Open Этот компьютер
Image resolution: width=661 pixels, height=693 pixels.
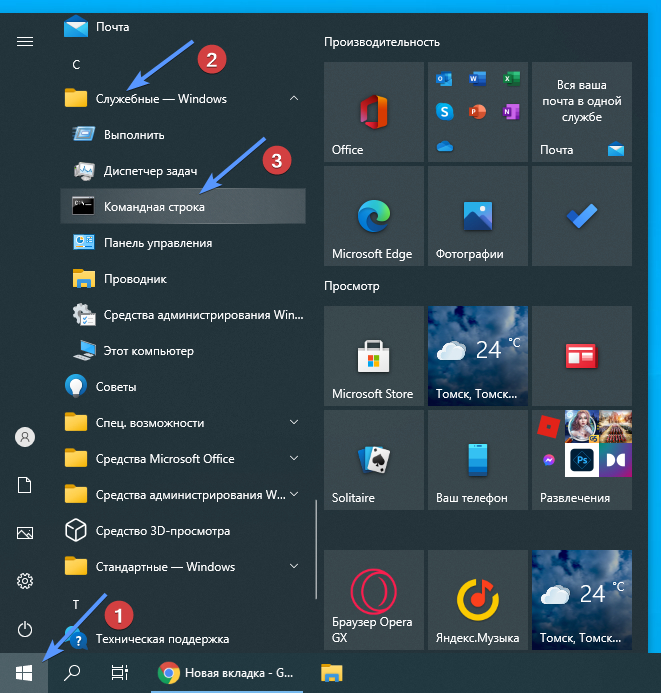pyautogui.click(x=183, y=351)
